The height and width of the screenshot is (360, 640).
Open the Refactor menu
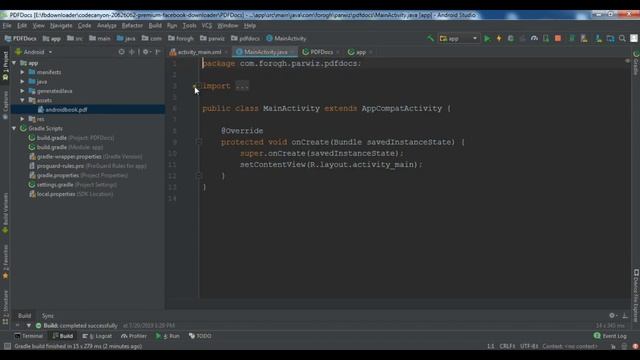(x=132, y=25)
